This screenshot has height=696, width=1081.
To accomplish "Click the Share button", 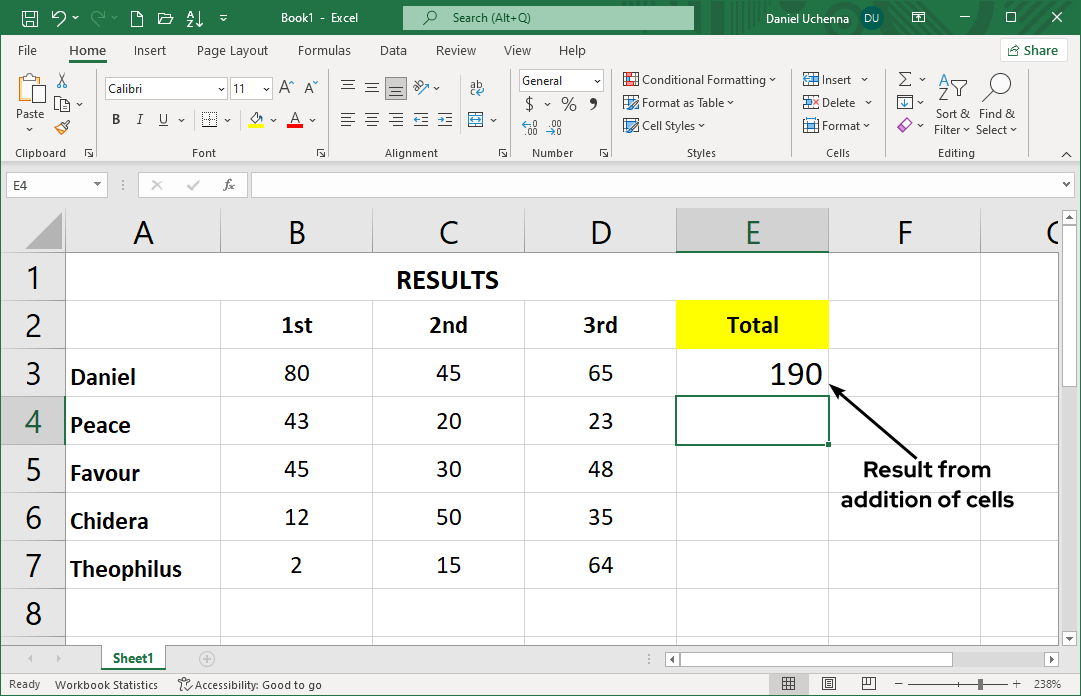I will [1033, 49].
